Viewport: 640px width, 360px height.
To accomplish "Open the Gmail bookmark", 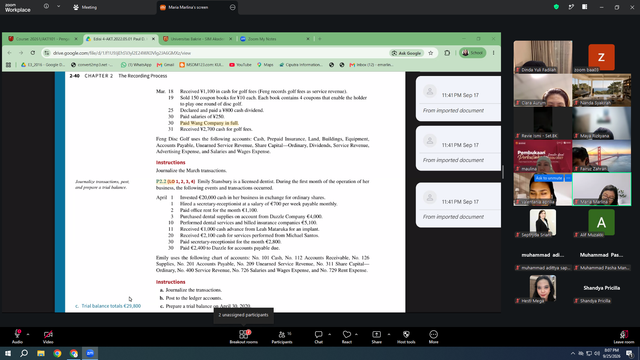I will coord(165,64).
